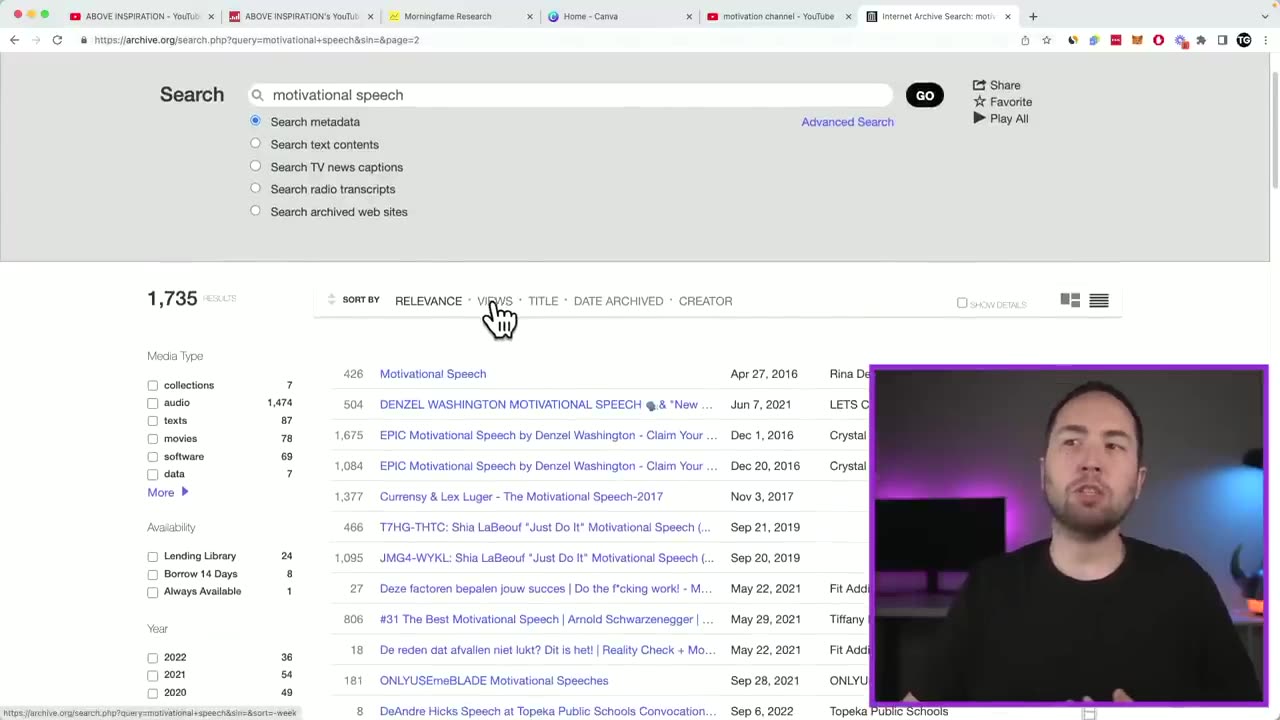Reload the current page

point(57,40)
